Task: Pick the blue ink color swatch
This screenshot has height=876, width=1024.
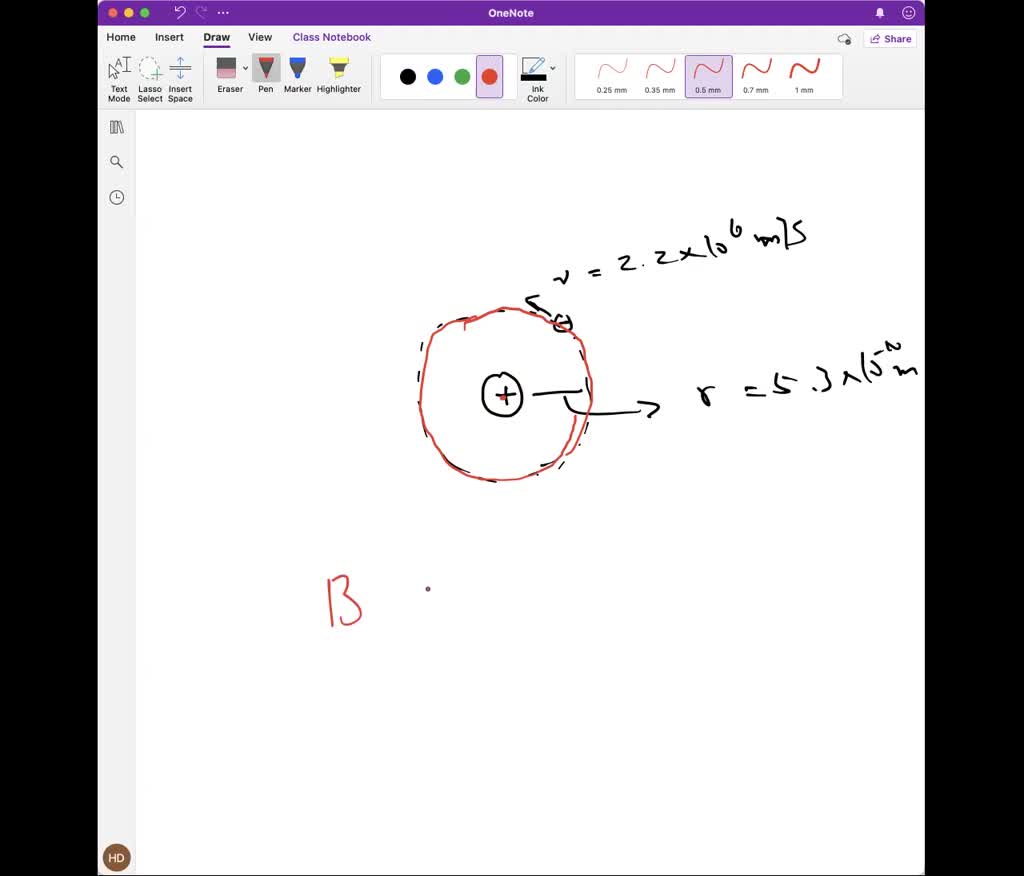Action: coord(434,76)
